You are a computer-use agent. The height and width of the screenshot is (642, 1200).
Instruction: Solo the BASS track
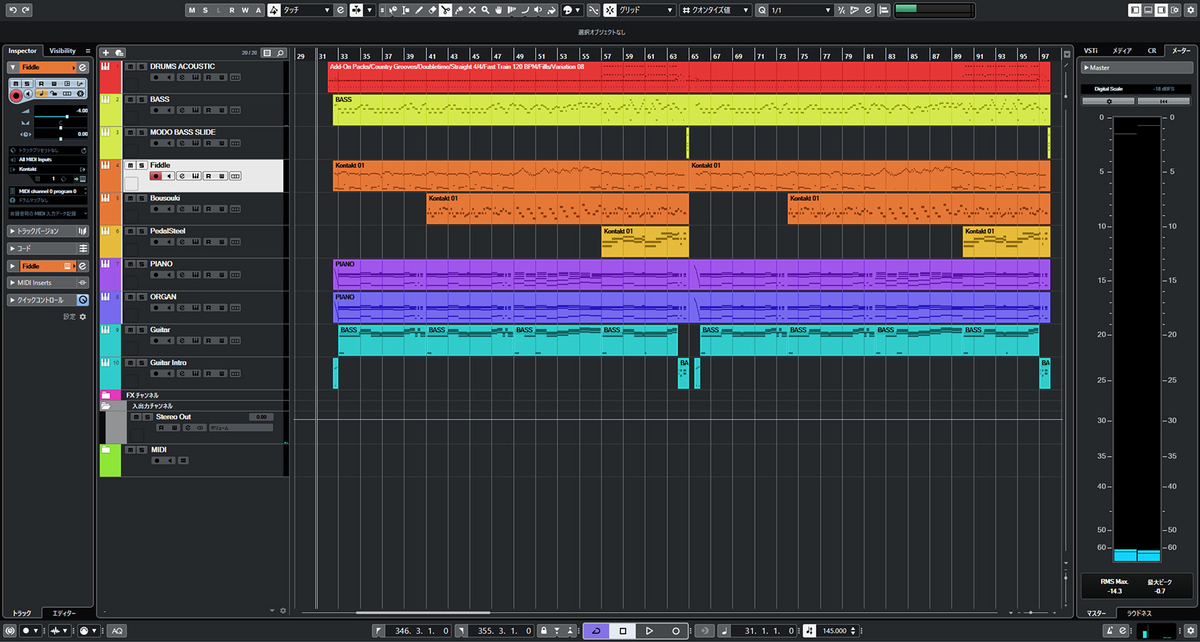click(140, 99)
